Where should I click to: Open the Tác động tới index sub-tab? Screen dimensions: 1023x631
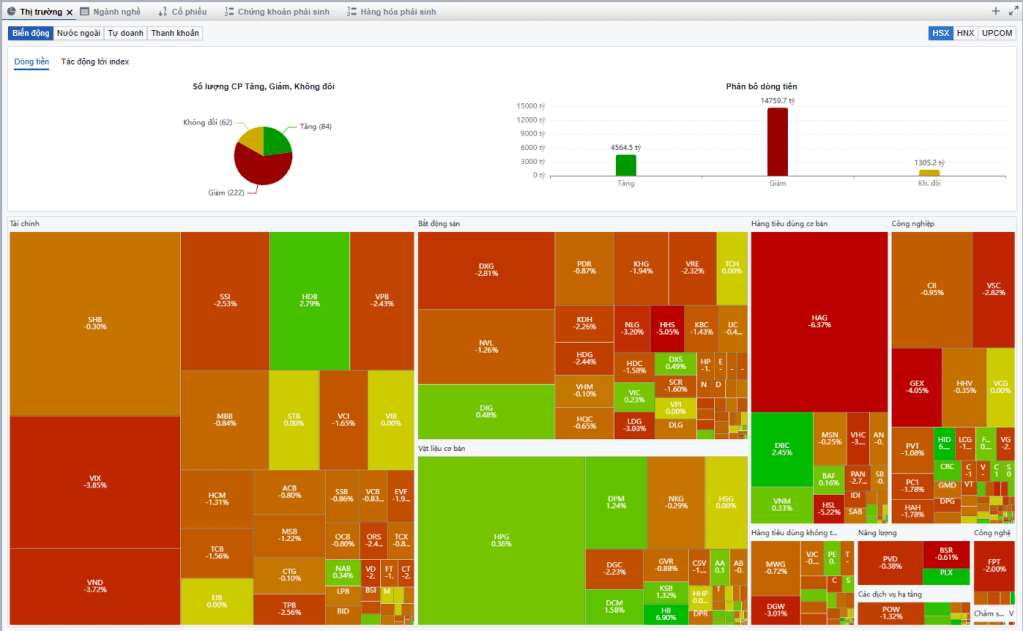(x=95, y=62)
